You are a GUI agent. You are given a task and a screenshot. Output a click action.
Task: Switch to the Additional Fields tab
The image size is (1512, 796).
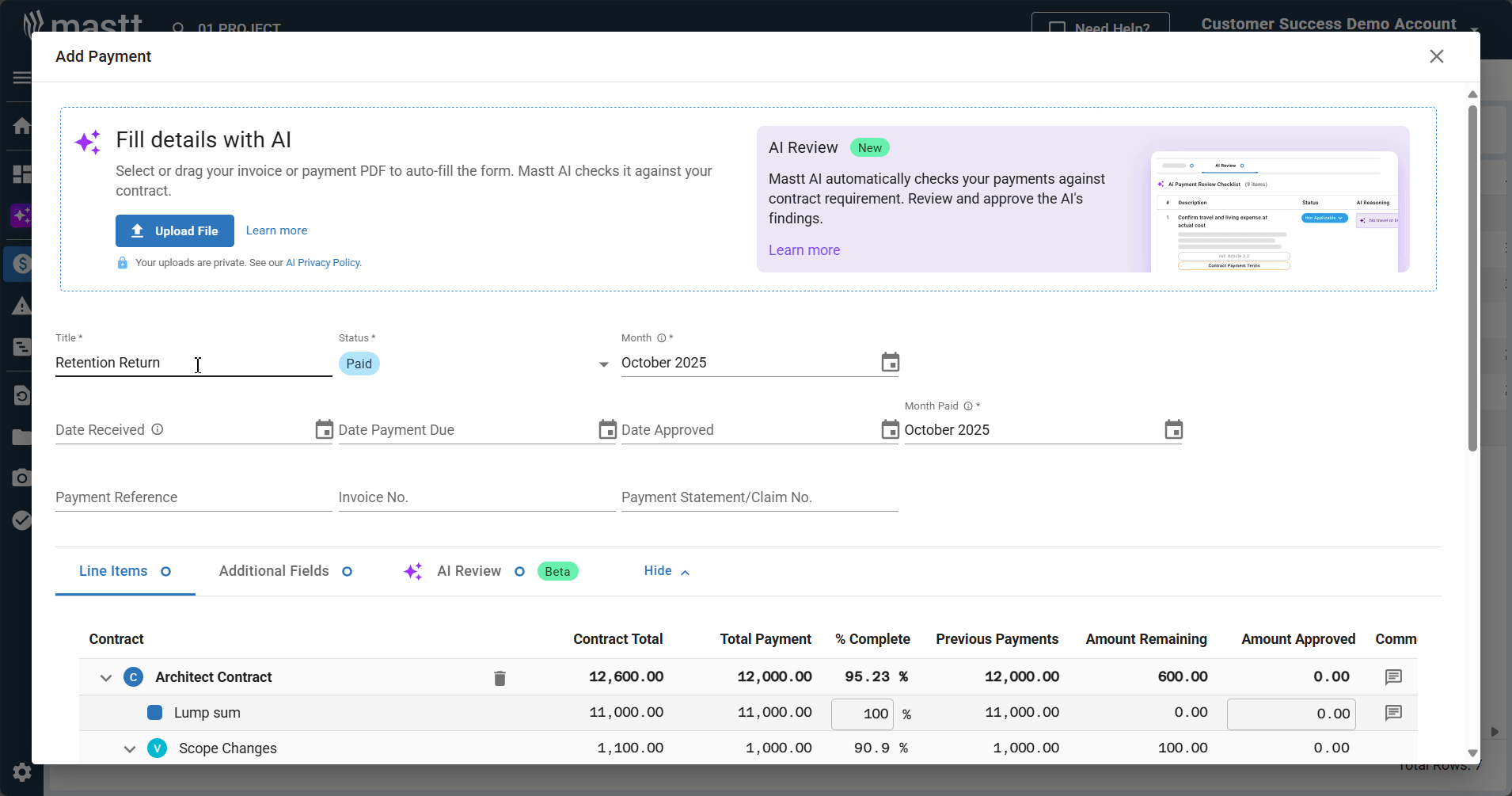pos(274,571)
